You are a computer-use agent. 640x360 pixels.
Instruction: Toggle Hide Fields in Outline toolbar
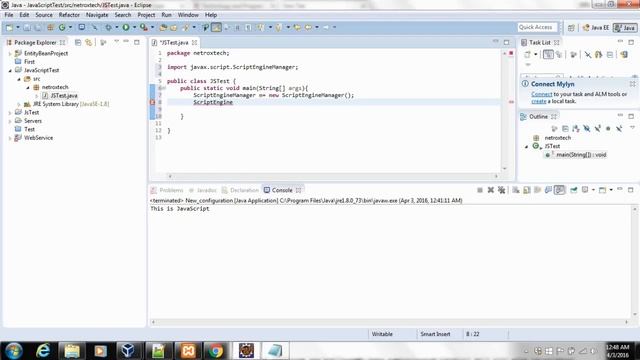(587, 129)
